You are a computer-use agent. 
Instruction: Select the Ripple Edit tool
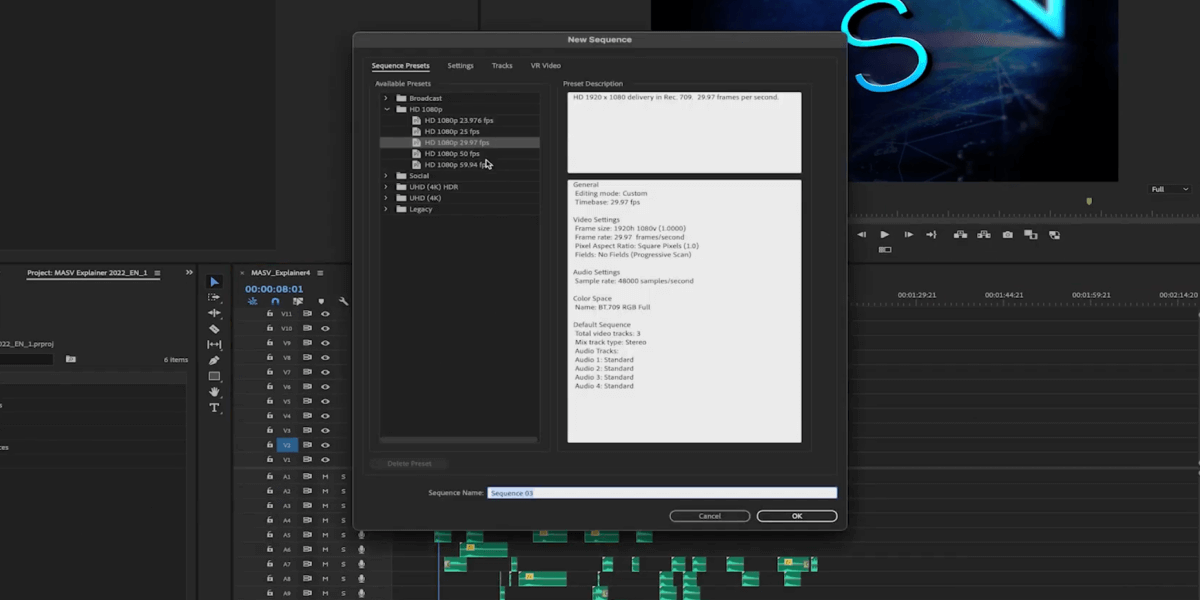pos(214,313)
